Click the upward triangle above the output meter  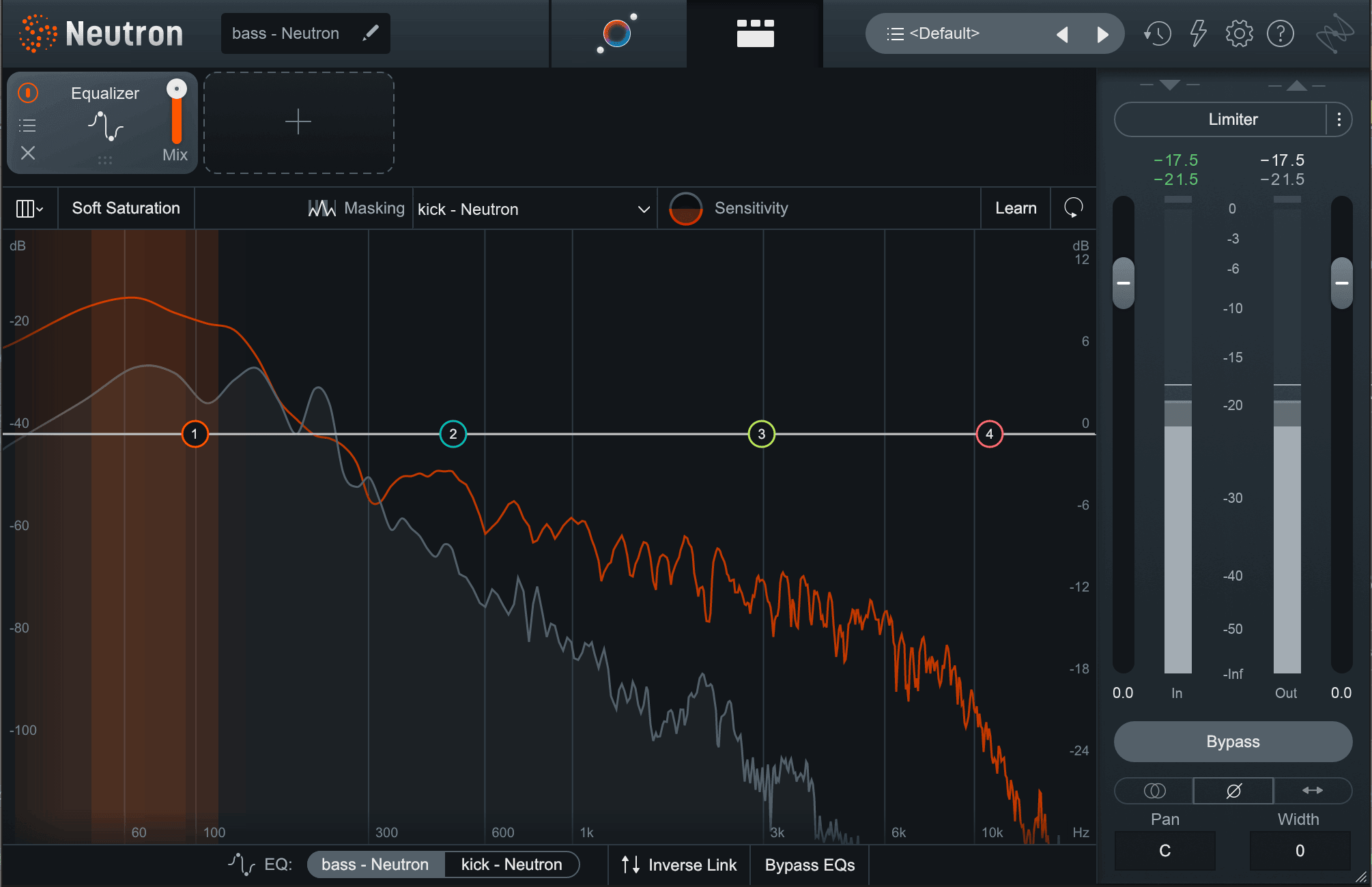(1297, 85)
